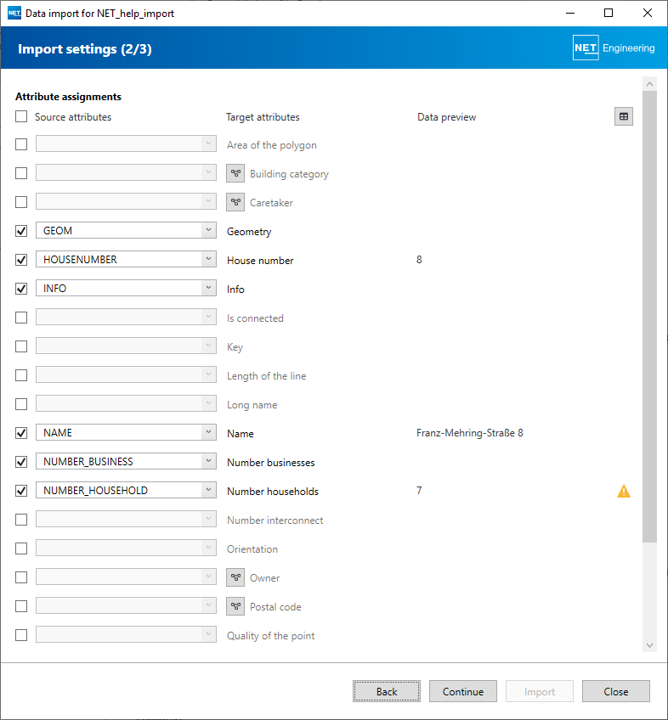
Task: Click the Caretaker relation icon
Action: coord(236,203)
